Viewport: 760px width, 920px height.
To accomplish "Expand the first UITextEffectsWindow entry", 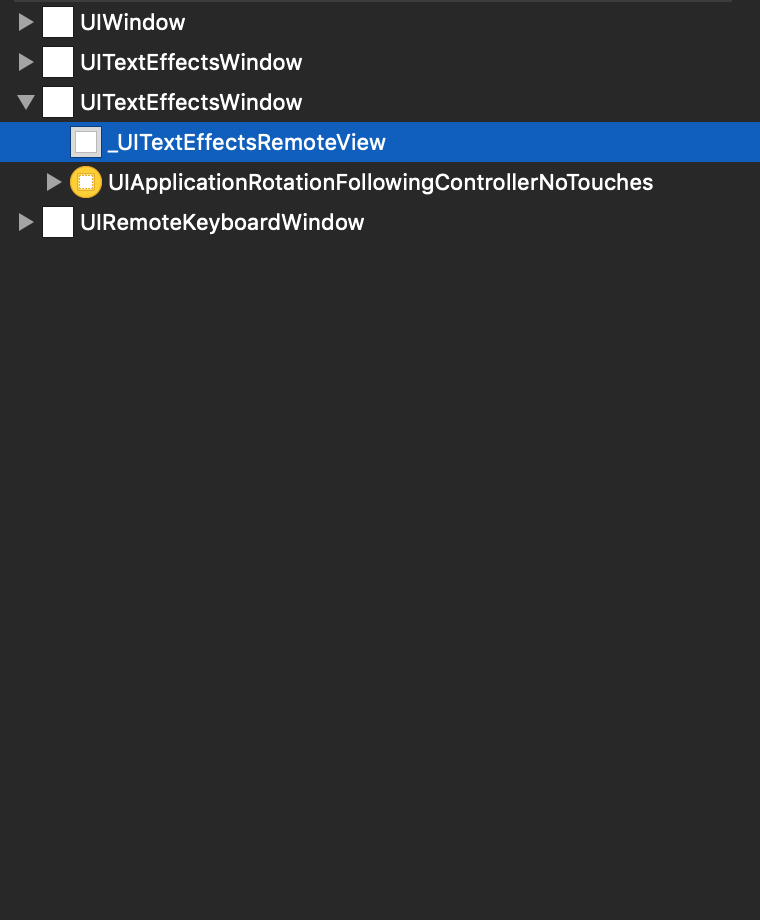I will pyautogui.click(x=25, y=61).
